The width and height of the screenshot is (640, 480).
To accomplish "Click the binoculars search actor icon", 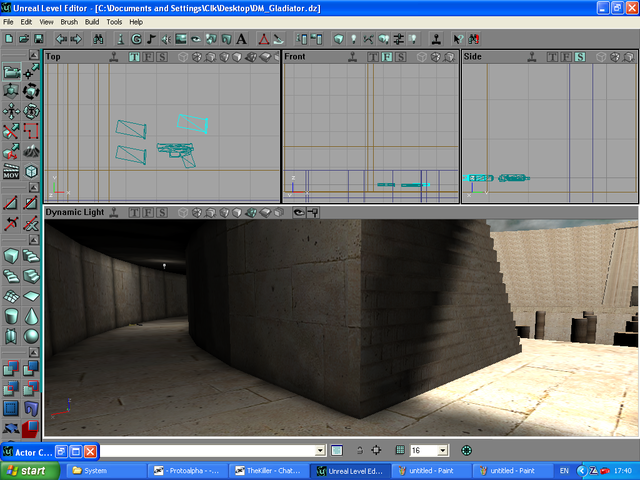I will pos(98,38).
